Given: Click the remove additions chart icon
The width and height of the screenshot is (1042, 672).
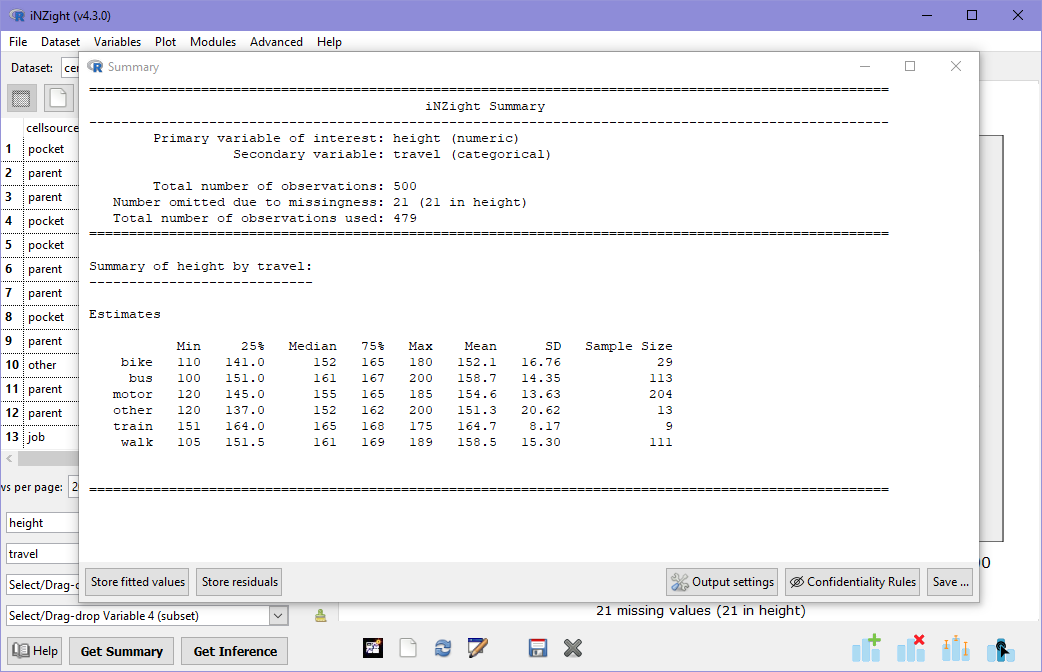Looking at the screenshot, I should (910, 648).
